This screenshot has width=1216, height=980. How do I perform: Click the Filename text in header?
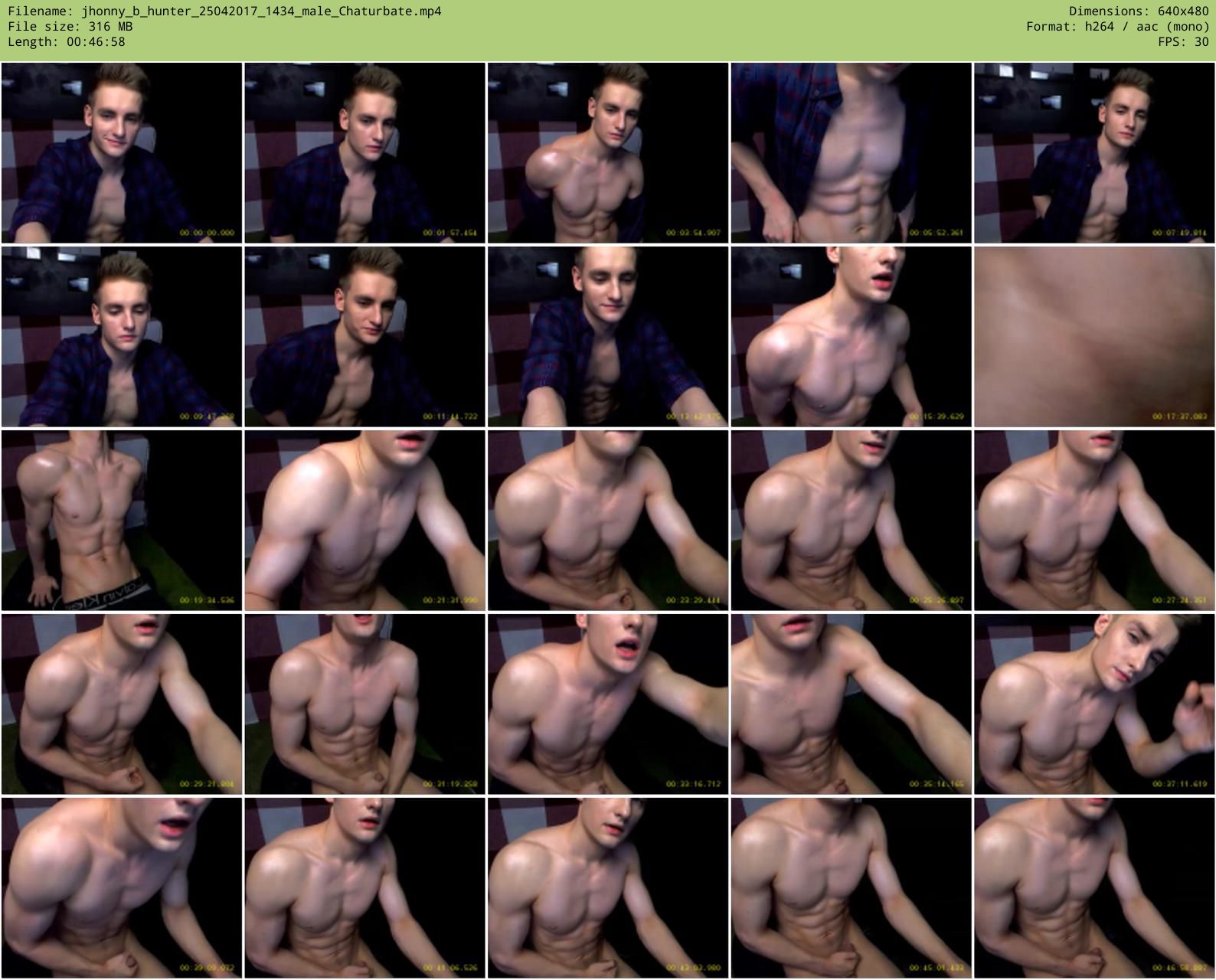coord(224,11)
